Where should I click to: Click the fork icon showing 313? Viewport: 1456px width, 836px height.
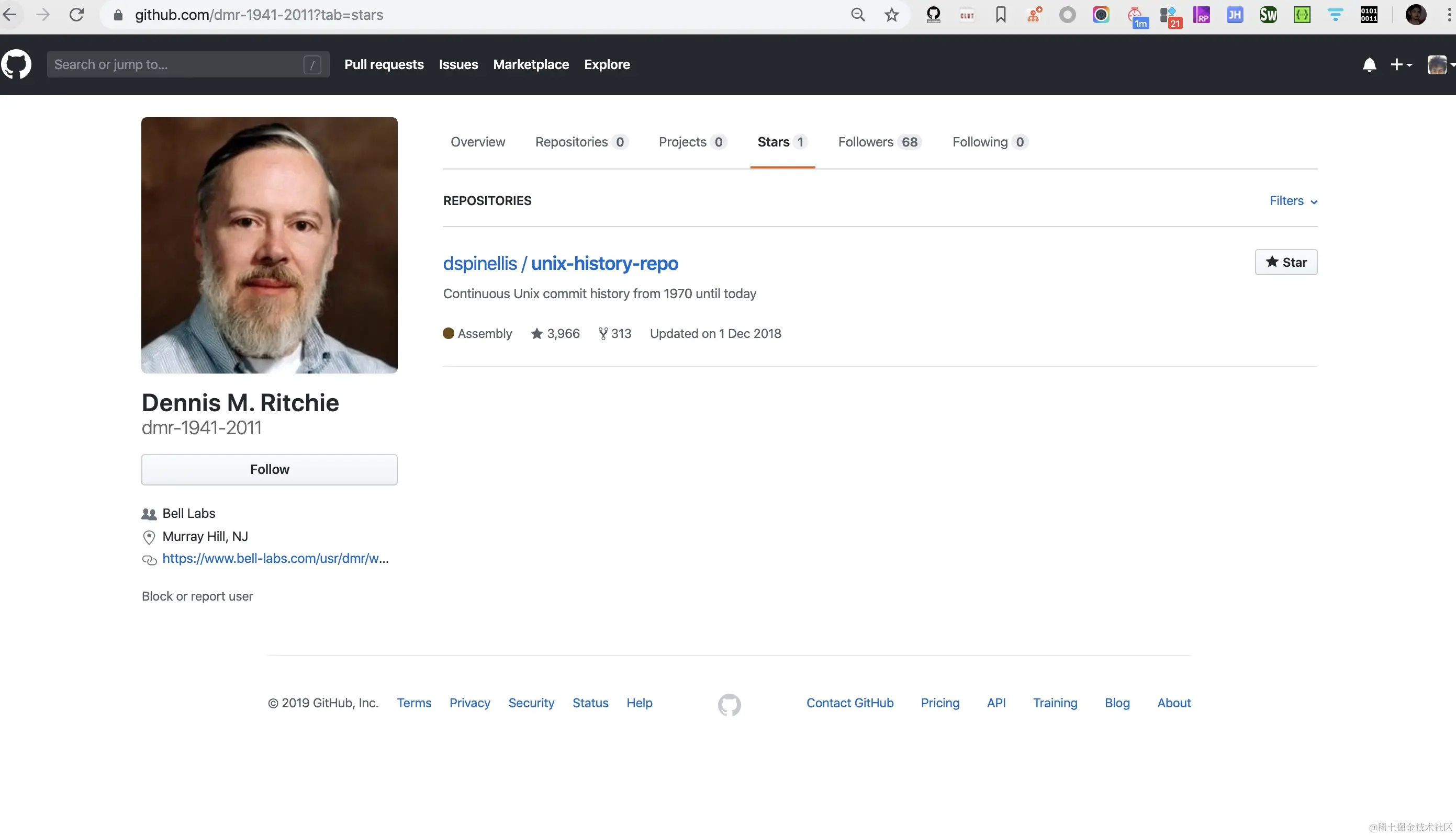(x=602, y=334)
